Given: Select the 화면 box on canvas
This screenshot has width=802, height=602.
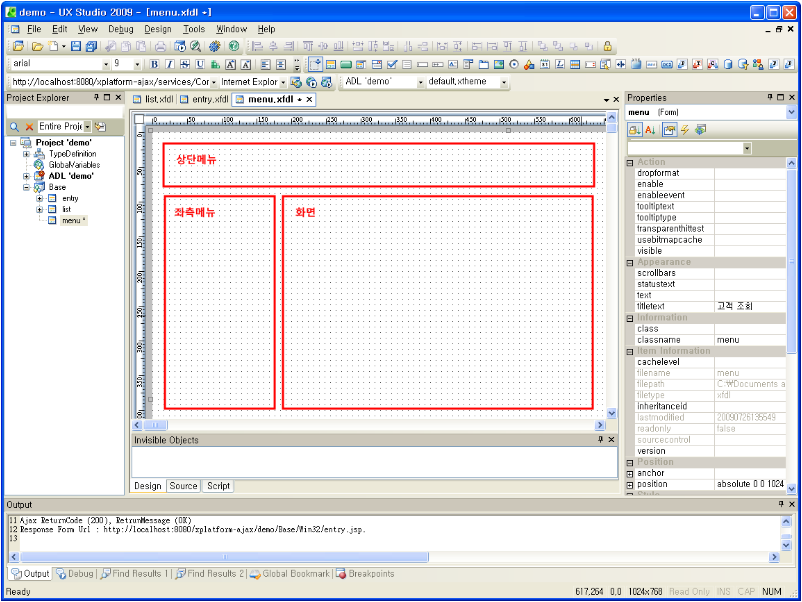Looking at the screenshot, I should coord(438,302).
